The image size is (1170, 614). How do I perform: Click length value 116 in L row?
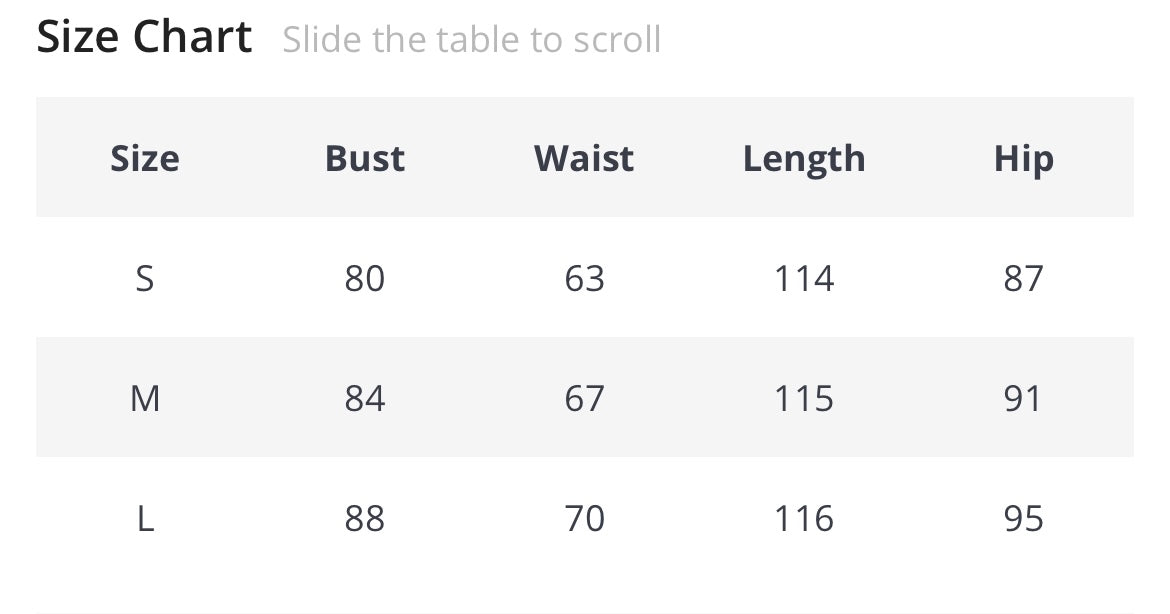(804, 518)
